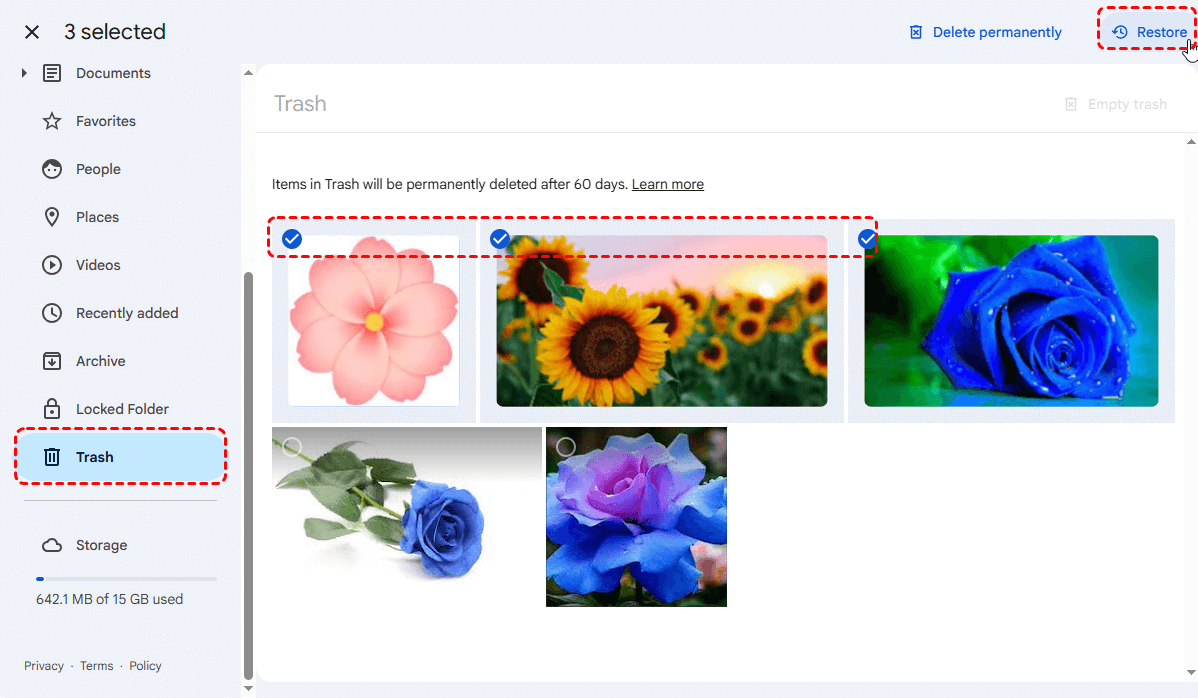Tick the purple-blue rose photo checkbox
The height and width of the screenshot is (698, 1198).
(x=566, y=447)
